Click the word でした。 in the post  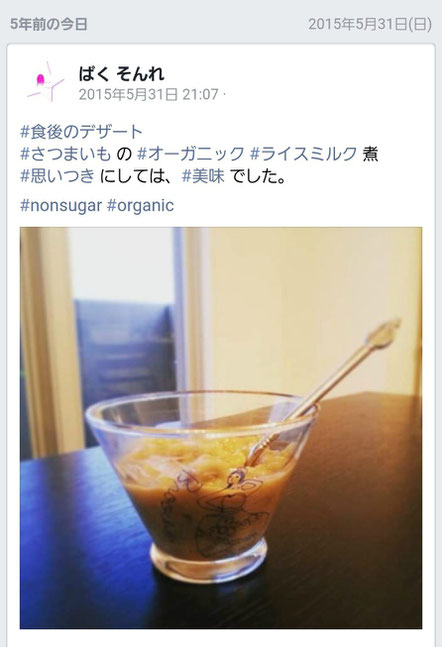pos(258,176)
